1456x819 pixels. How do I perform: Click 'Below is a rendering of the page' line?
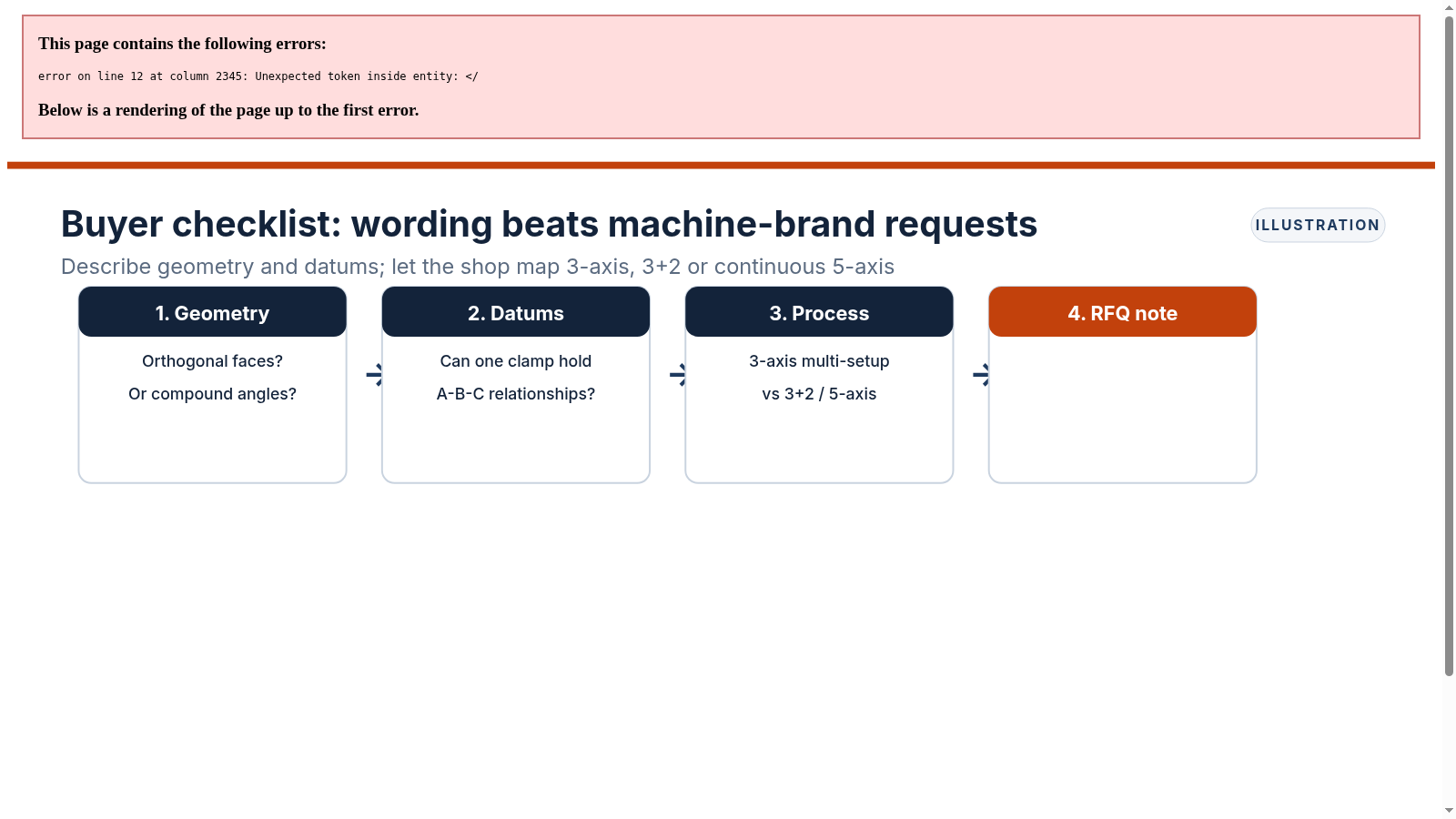coord(228,110)
